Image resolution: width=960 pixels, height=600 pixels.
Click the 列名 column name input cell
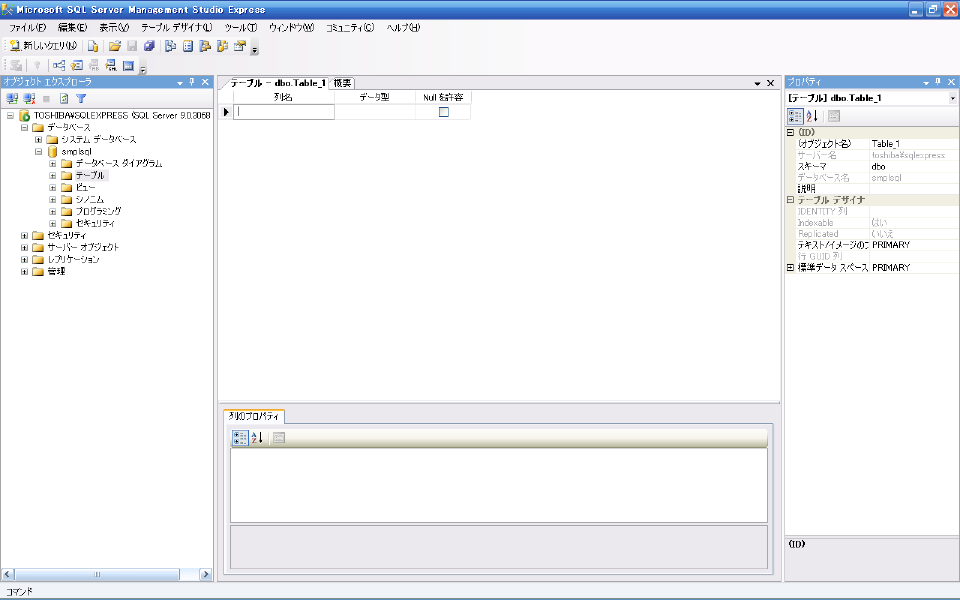click(284, 112)
